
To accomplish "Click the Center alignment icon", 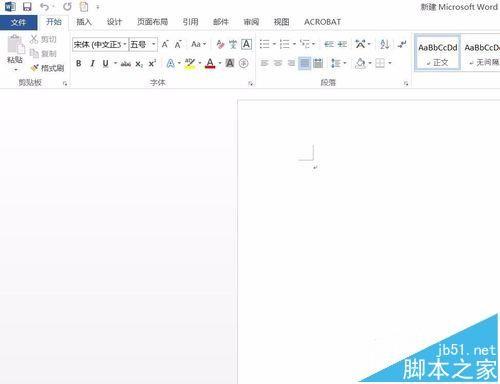I will 278,63.
